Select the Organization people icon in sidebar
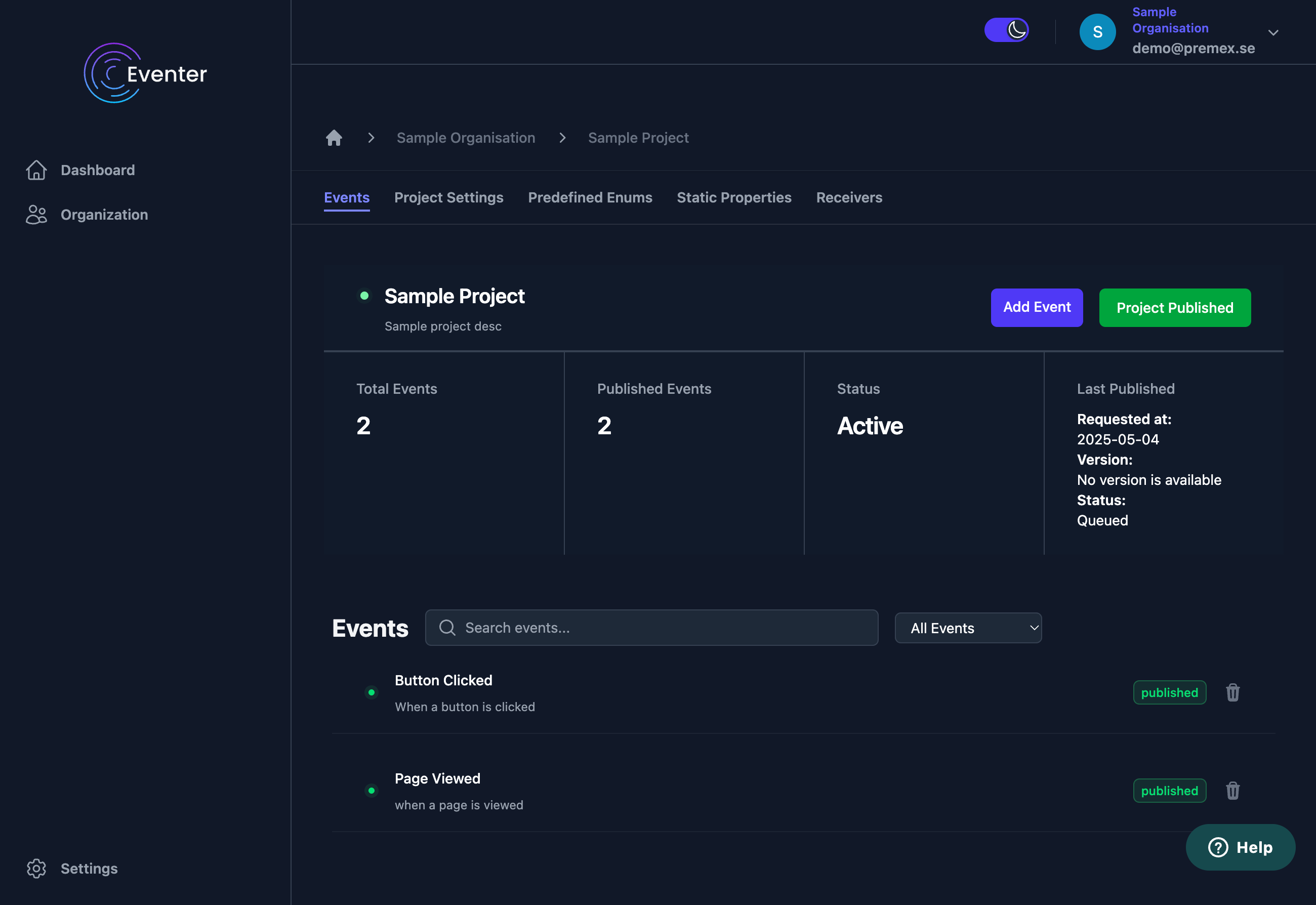Screen dimensions: 1316x905 point(37,214)
